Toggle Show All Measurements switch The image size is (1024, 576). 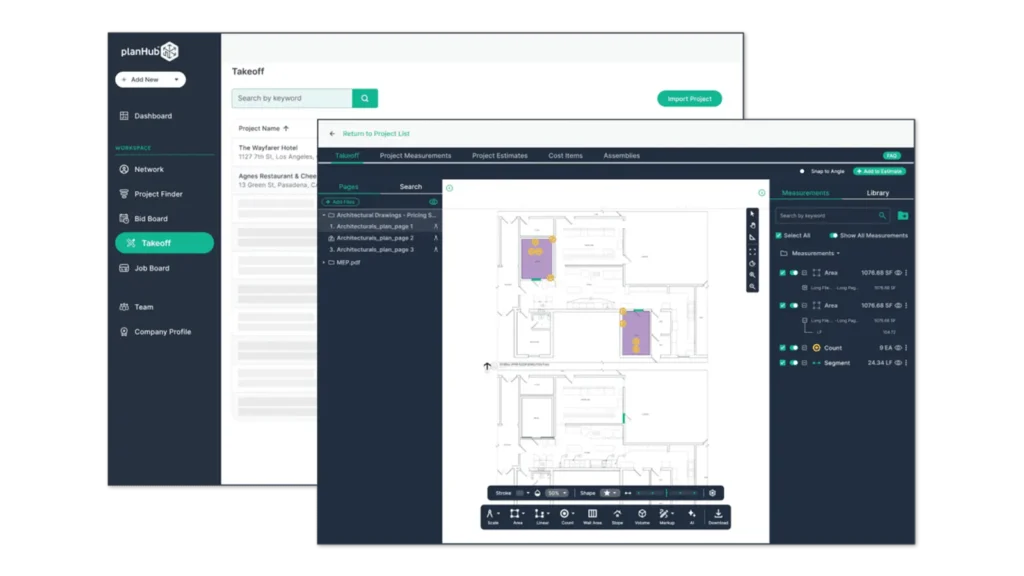coord(833,235)
